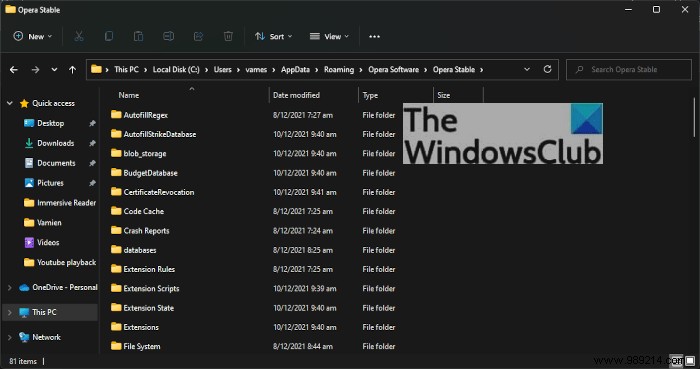The height and width of the screenshot is (369, 700).
Task: Expand the OneDrive - Personal tree
Action: 9,288
